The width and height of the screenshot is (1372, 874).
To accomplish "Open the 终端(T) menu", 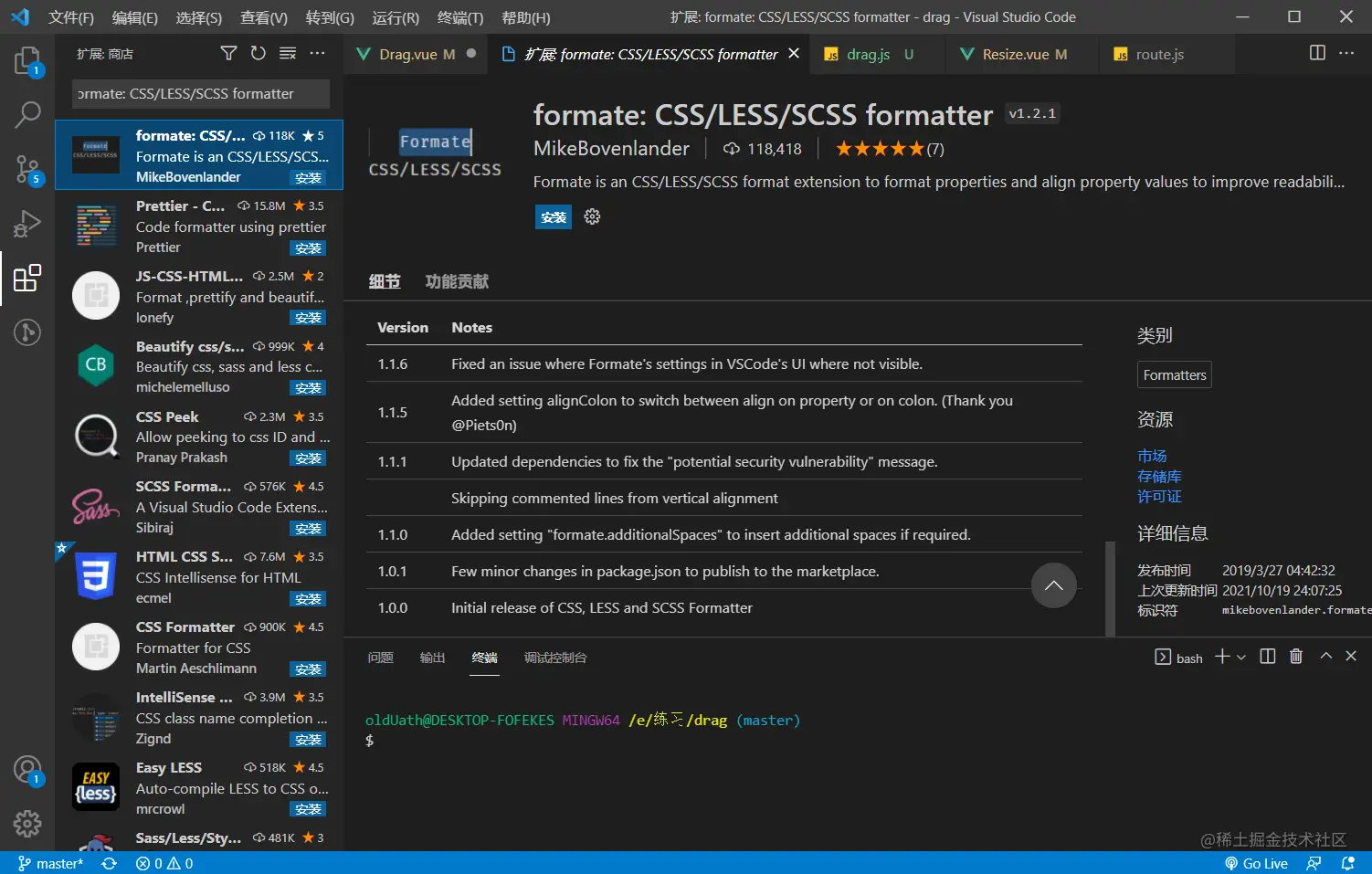I will coord(460,17).
